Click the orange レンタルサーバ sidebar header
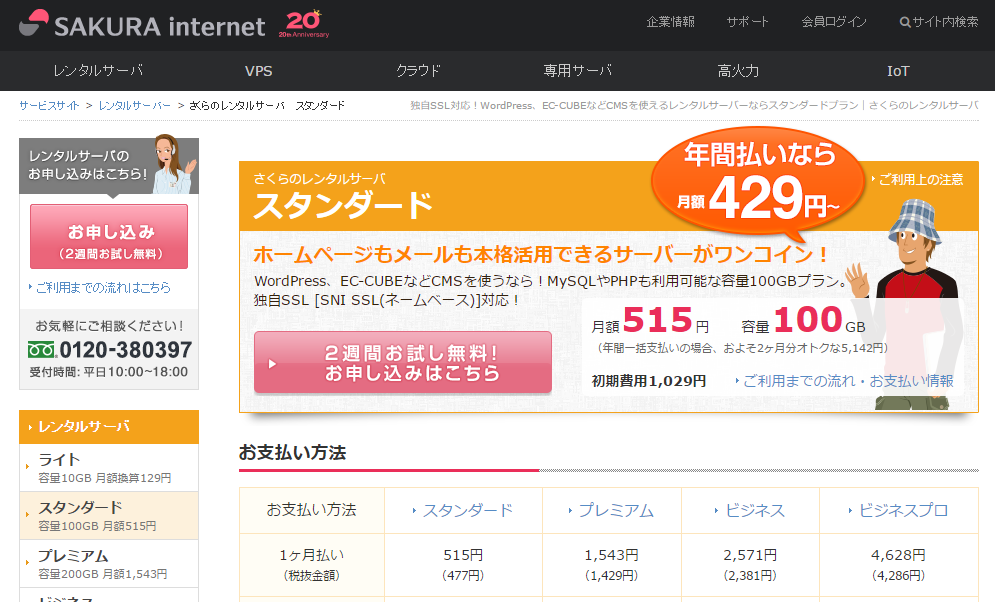 pyautogui.click(x=109, y=427)
